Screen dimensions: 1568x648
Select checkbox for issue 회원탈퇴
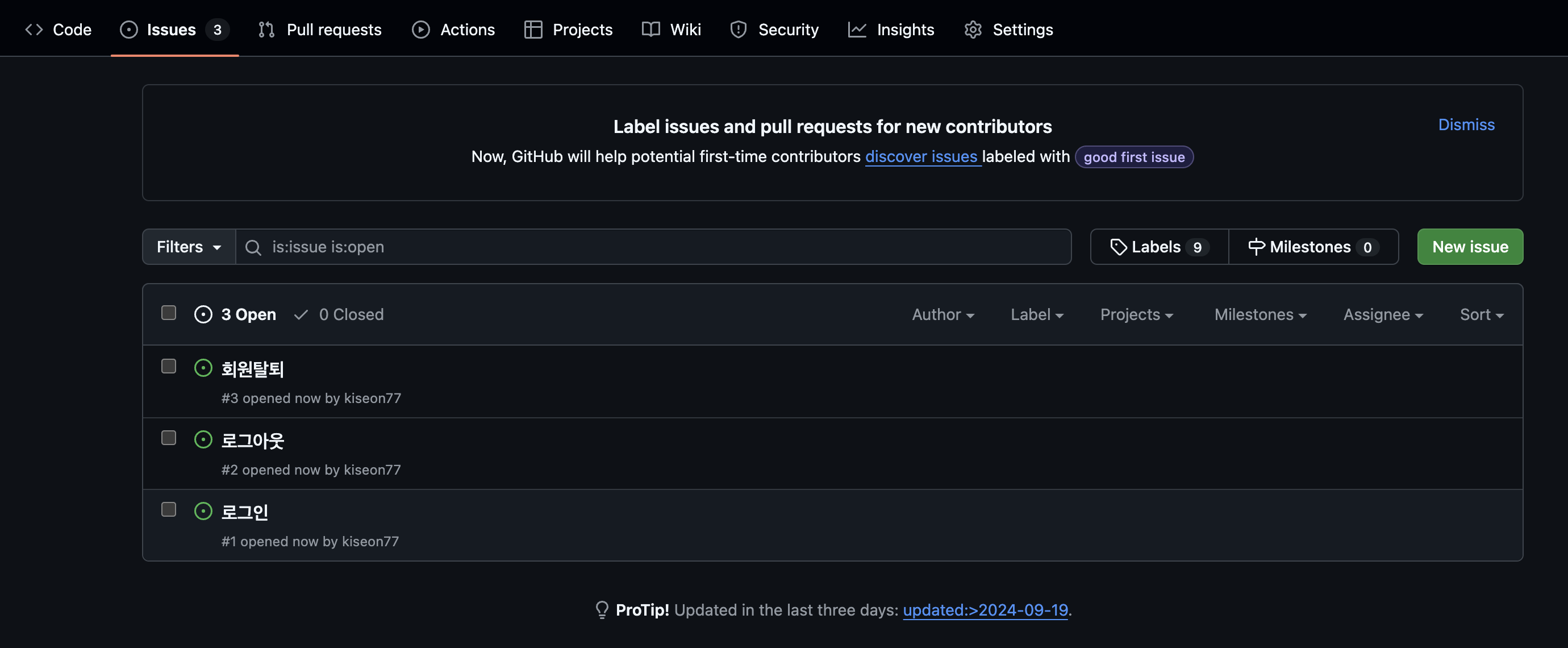click(169, 366)
